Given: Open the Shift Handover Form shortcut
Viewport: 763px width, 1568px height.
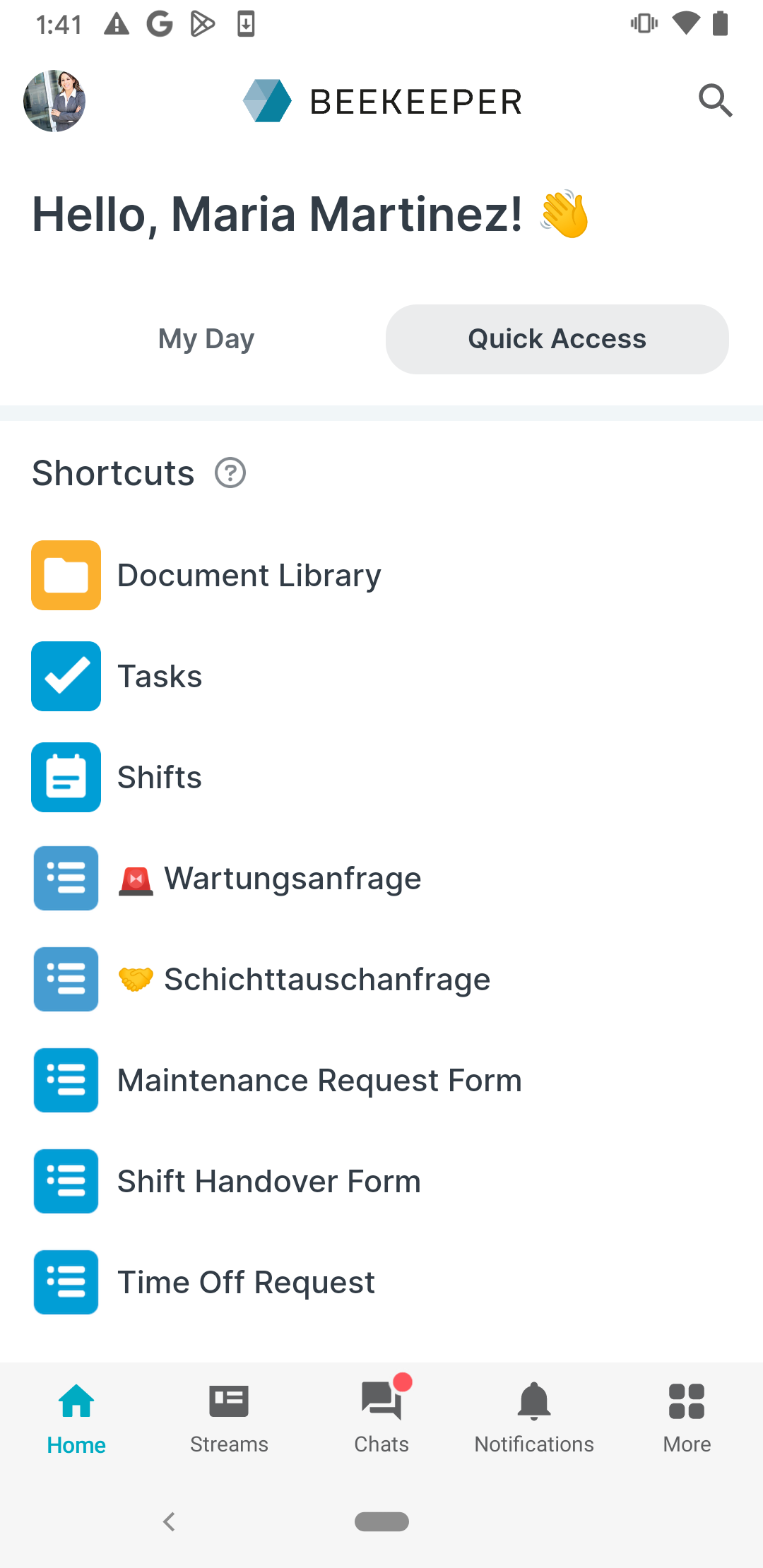Looking at the screenshot, I should 268,1181.
